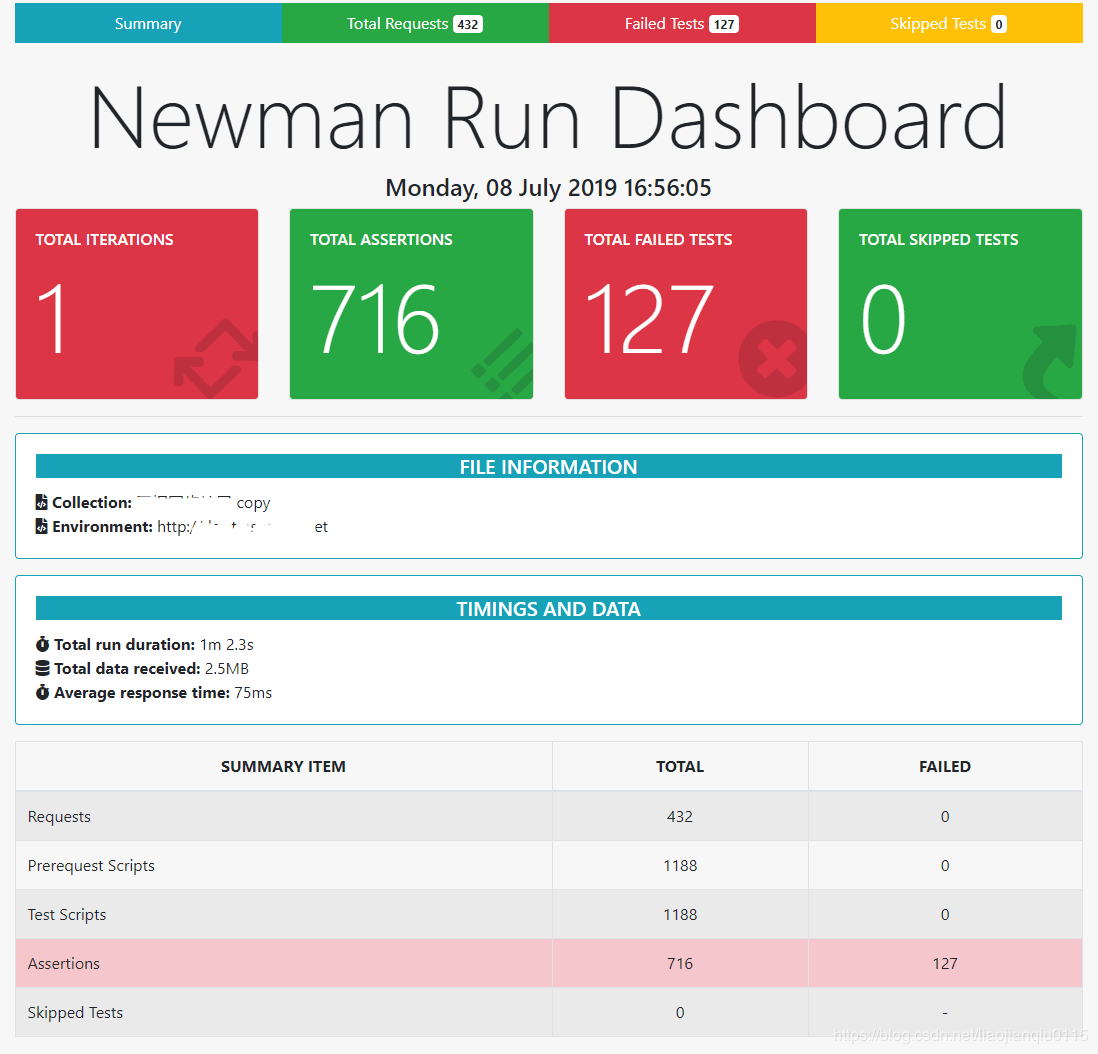
Task: Select the average response time 75ms
Action: [x=253, y=693]
